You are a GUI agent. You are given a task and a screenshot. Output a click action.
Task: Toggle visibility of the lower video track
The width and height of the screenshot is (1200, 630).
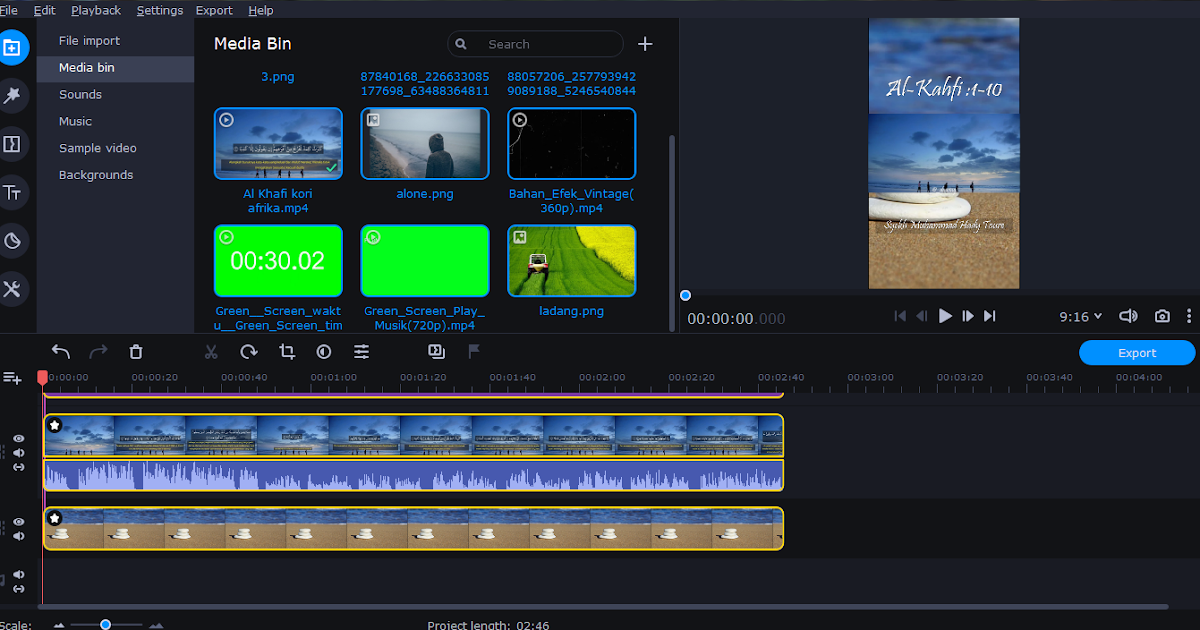(x=17, y=521)
